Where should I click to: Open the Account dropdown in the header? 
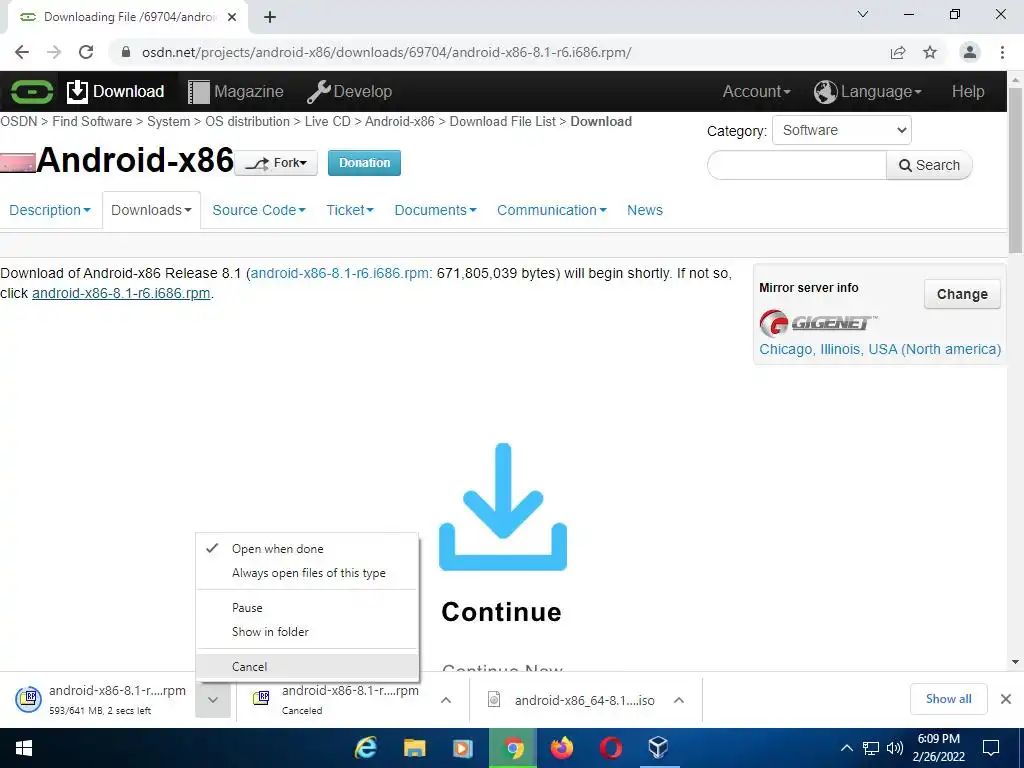[x=756, y=91]
